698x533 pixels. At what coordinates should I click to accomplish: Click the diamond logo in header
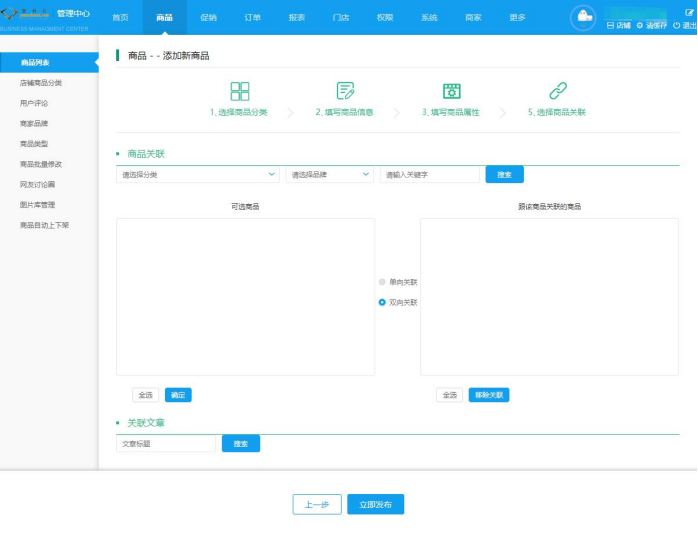click(9, 13)
